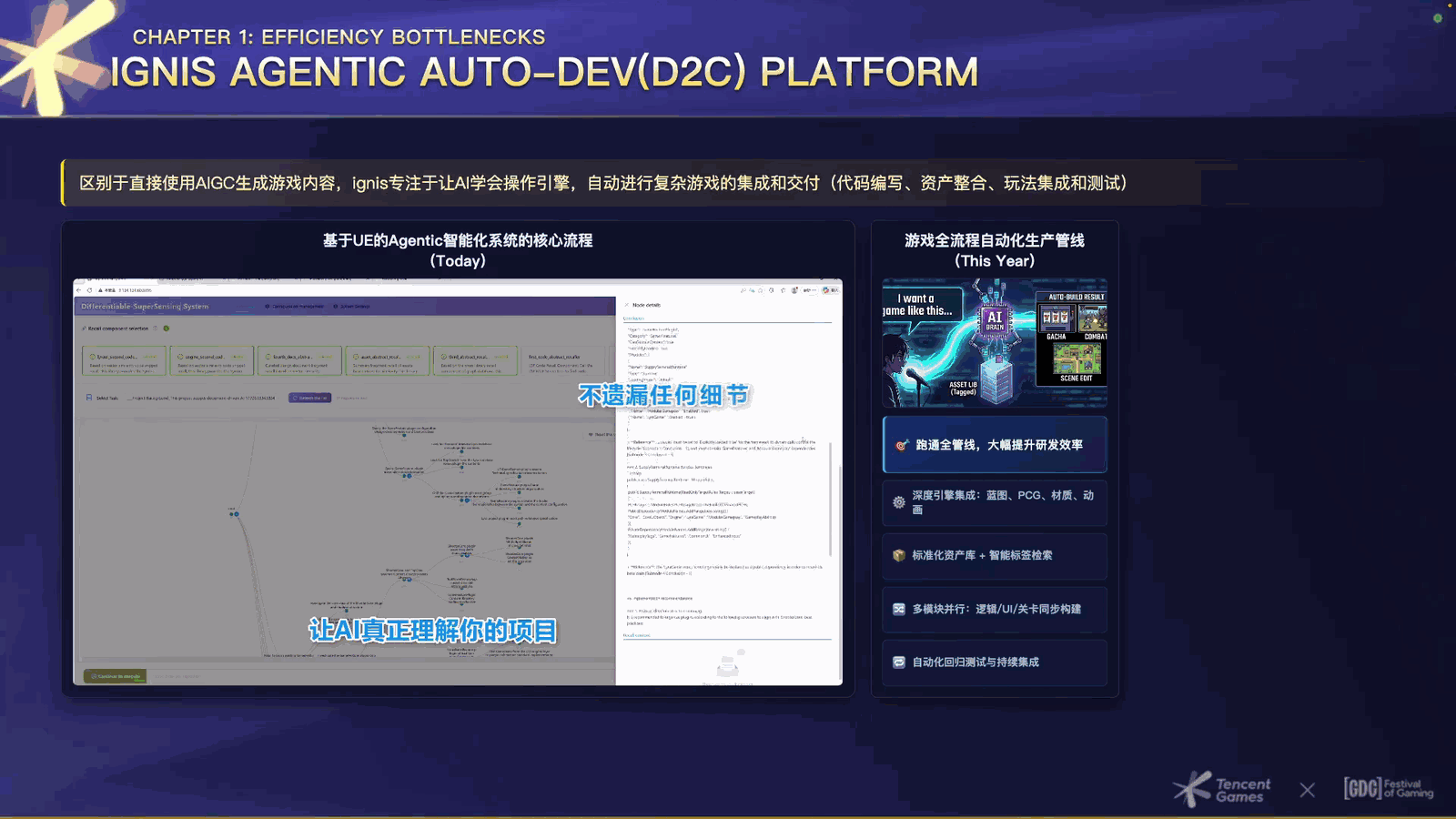Click the password key icon in browser toolbar
The height and width of the screenshot is (819, 1456).
(743, 290)
